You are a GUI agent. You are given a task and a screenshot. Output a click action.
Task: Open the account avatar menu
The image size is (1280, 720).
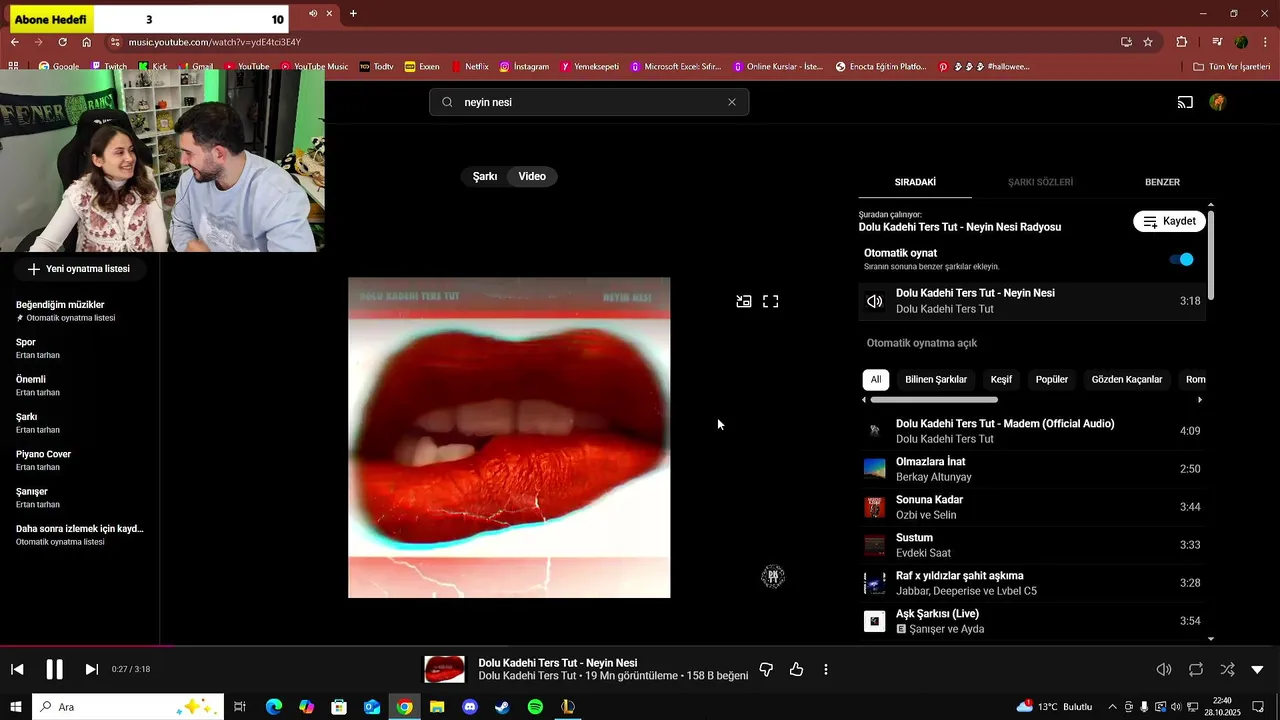[1217, 102]
